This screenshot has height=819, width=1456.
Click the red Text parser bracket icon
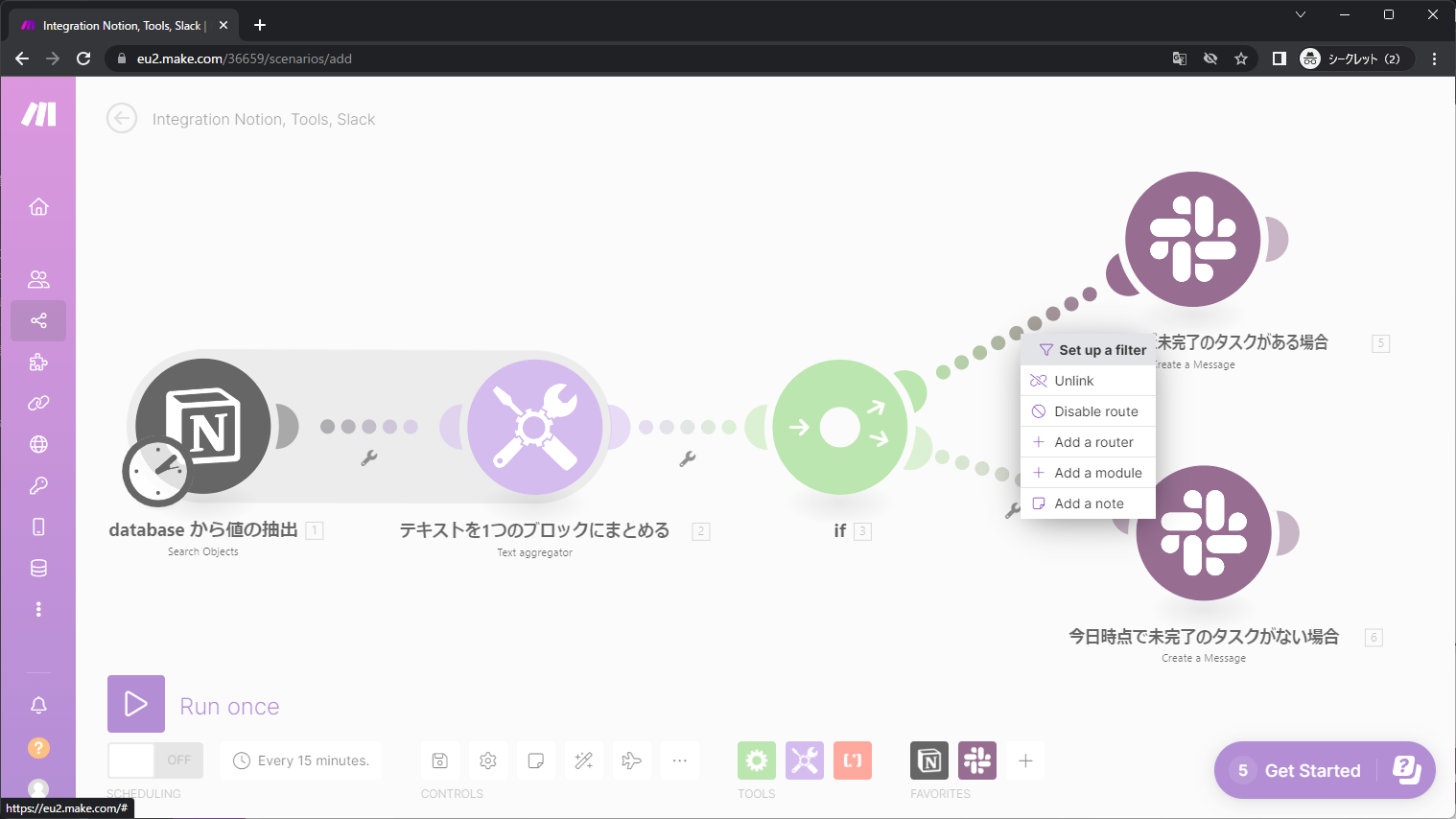point(853,760)
